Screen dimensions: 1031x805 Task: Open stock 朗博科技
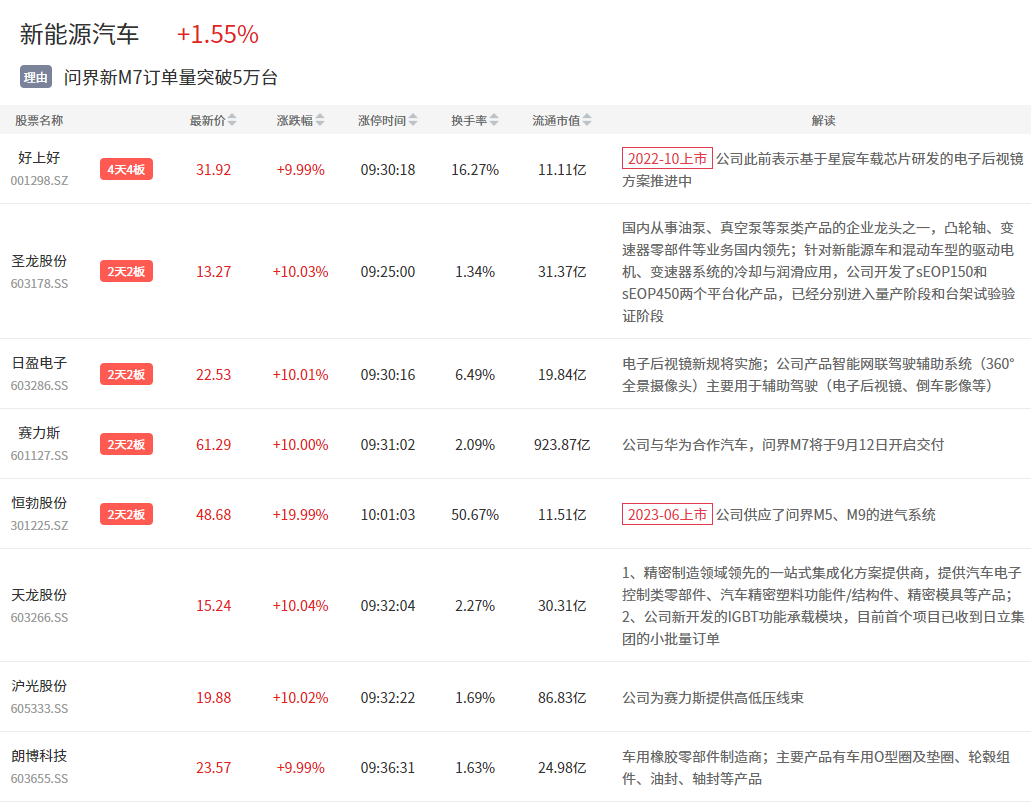point(39,756)
